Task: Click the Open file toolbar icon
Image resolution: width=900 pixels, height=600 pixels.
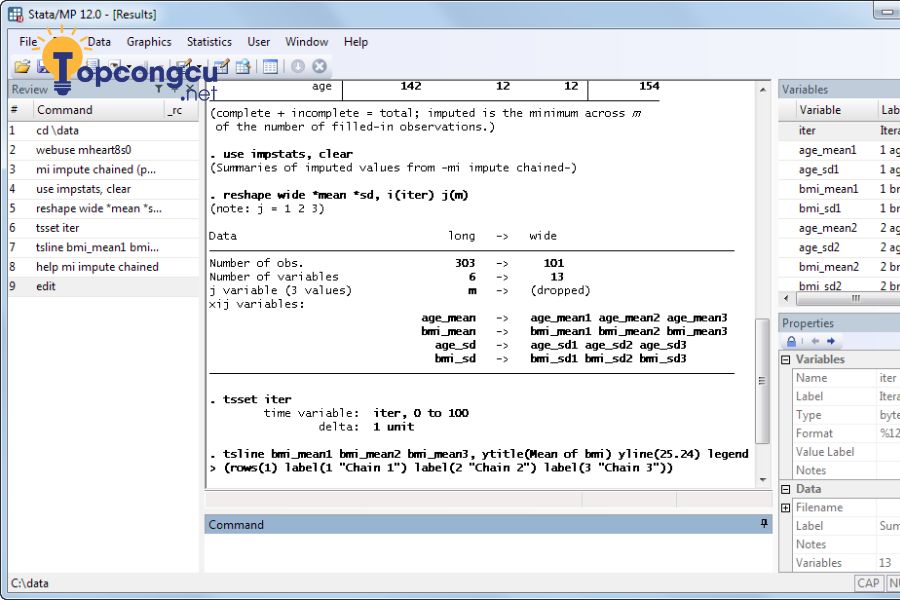Action: (22, 67)
